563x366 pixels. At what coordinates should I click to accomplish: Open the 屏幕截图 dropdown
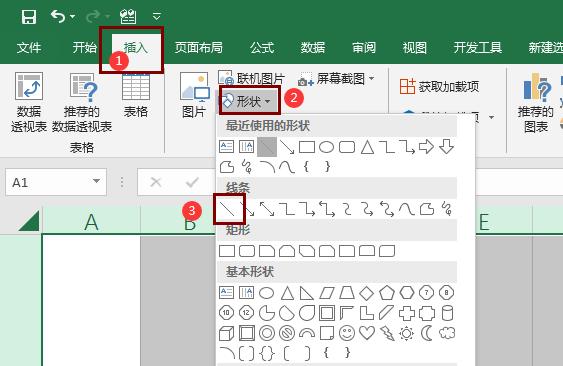pyautogui.click(x=336, y=78)
